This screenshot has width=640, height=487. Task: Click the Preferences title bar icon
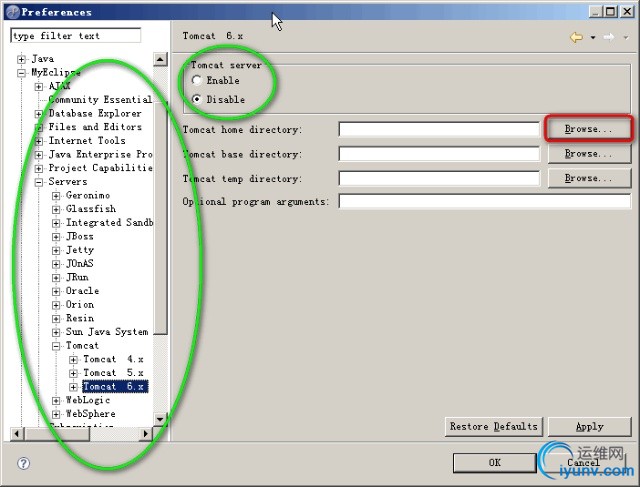click(13, 12)
